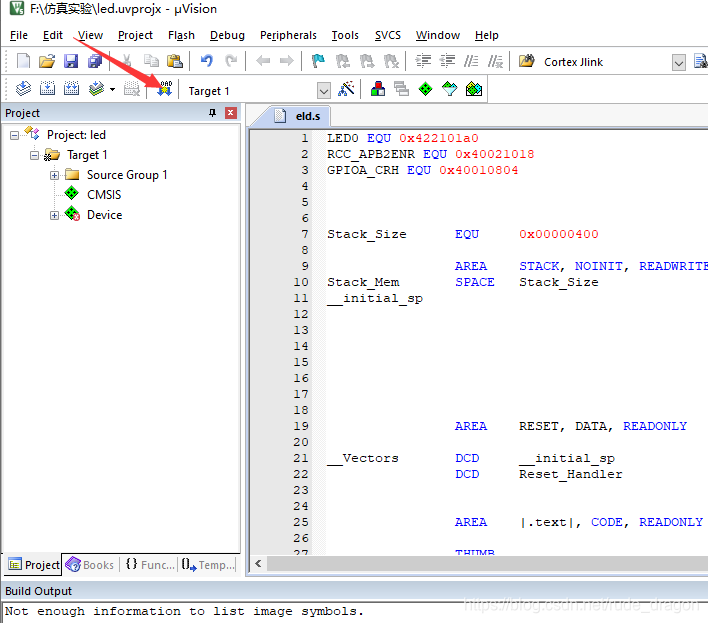
Task: Select CMSIS in project tree
Action: (x=104, y=195)
